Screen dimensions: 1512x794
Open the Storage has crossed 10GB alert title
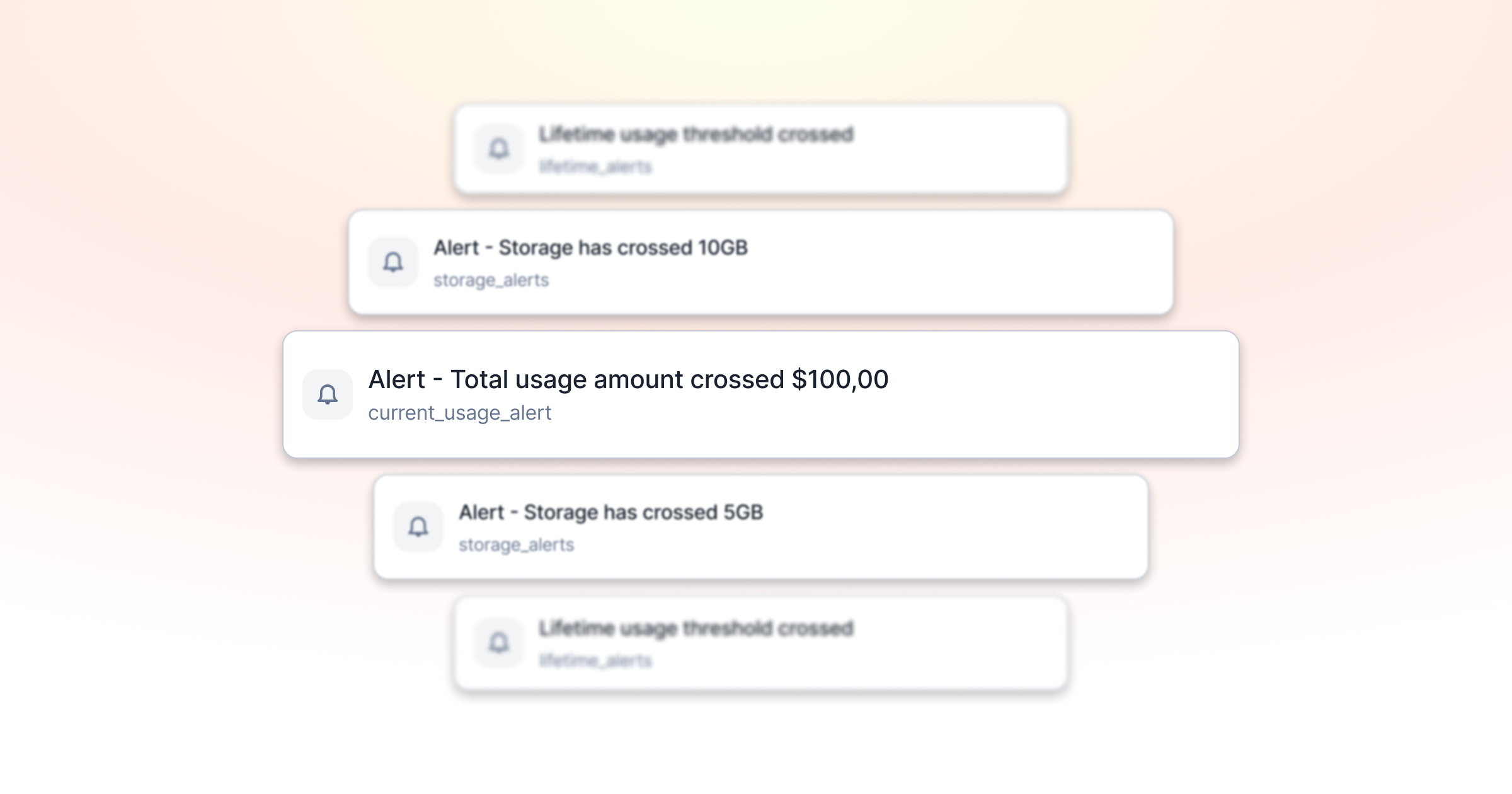(590, 248)
